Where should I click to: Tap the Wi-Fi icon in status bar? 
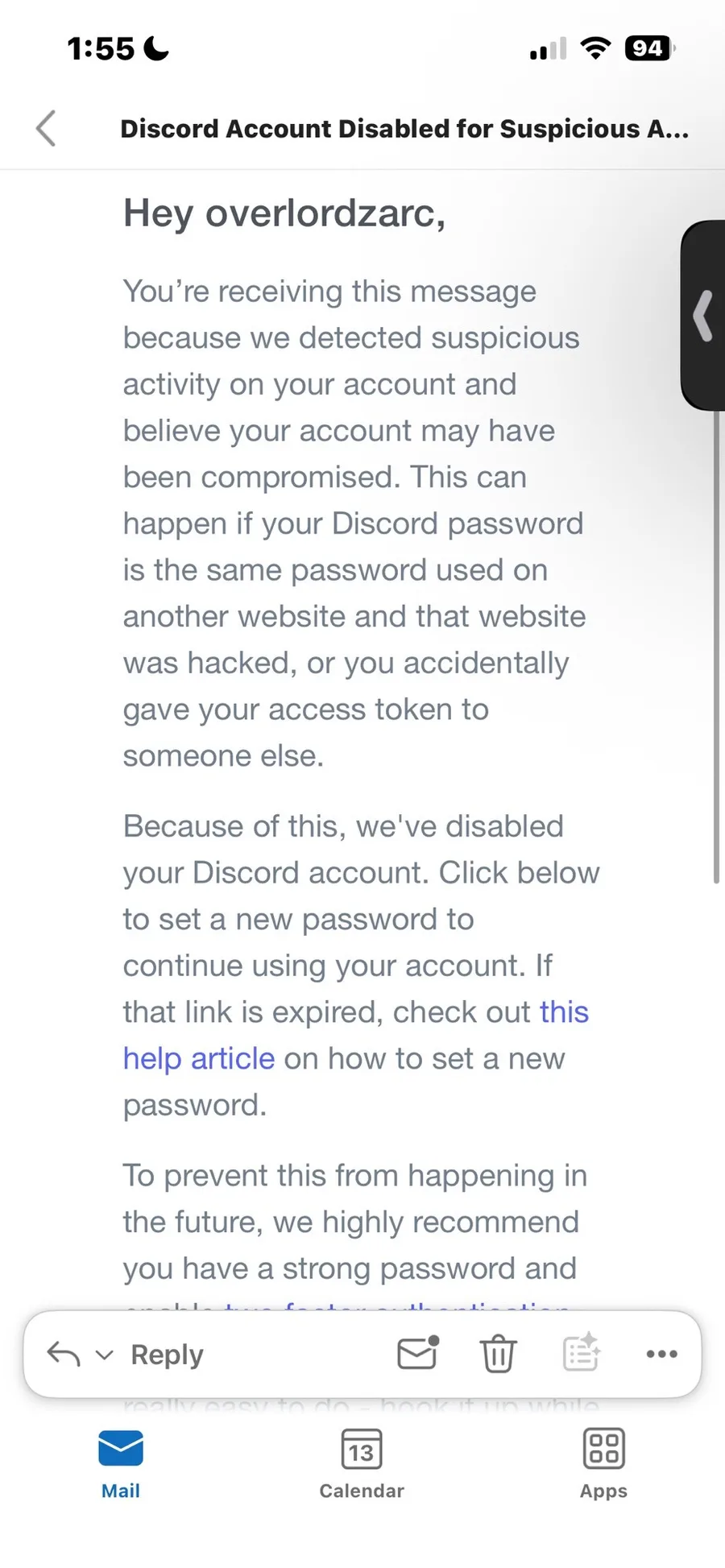tap(595, 49)
